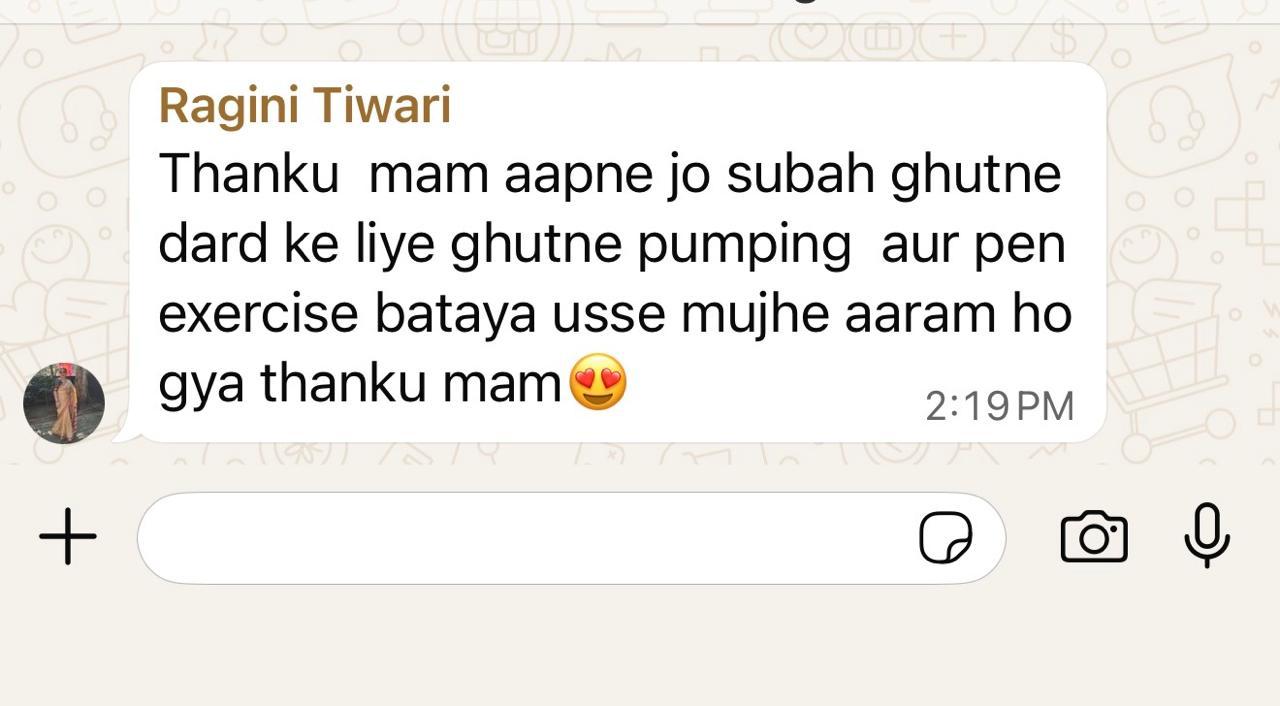The width and height of the screenshot is (1280, 706).
Task: Tap the word "exercise" in the message
Action: [258, 314]
